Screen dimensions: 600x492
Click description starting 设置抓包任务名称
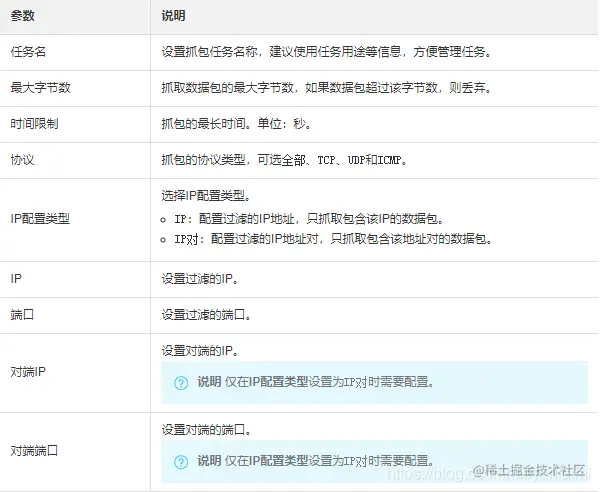(327, 52)
